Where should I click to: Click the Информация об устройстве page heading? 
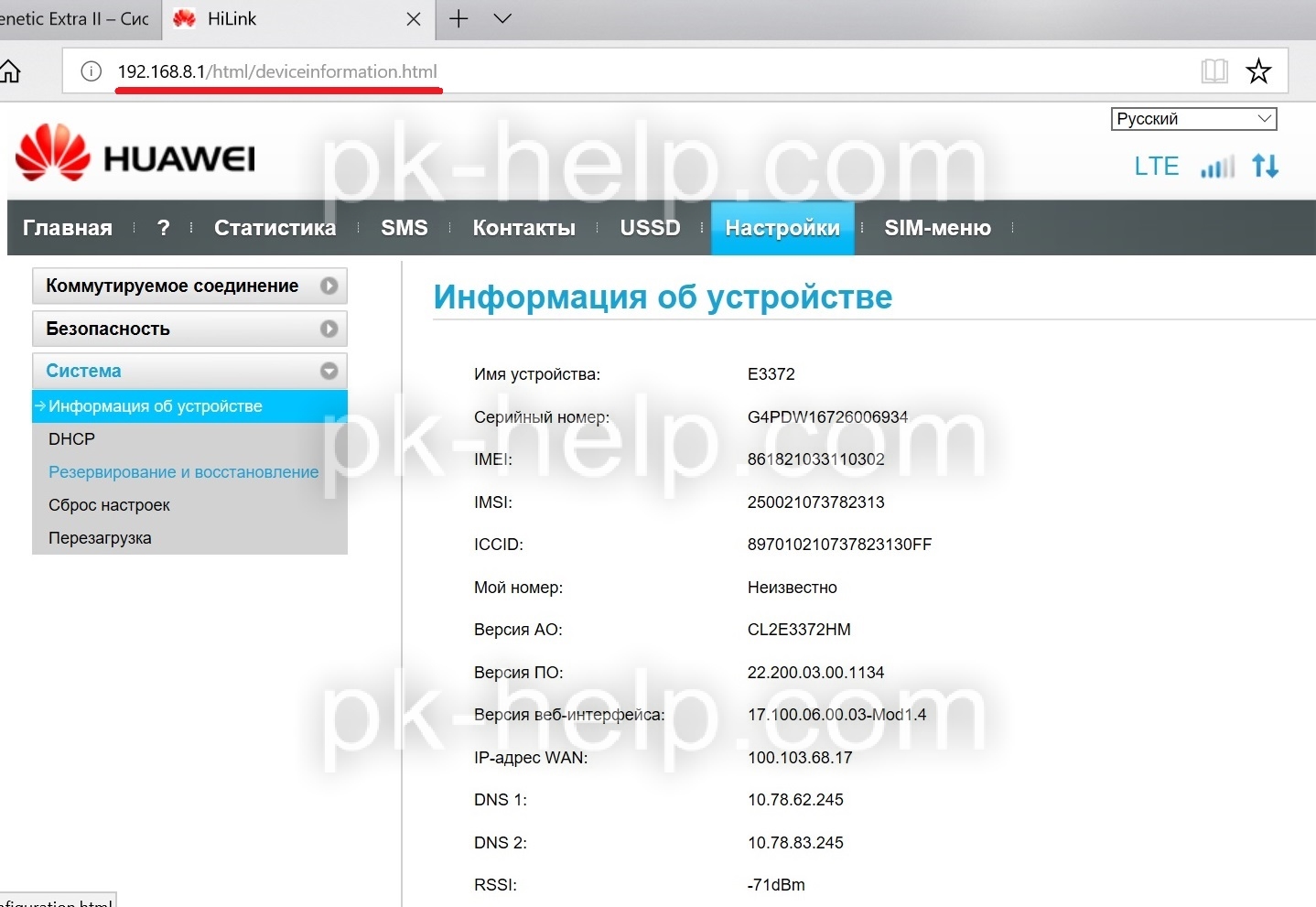(663, 297)
